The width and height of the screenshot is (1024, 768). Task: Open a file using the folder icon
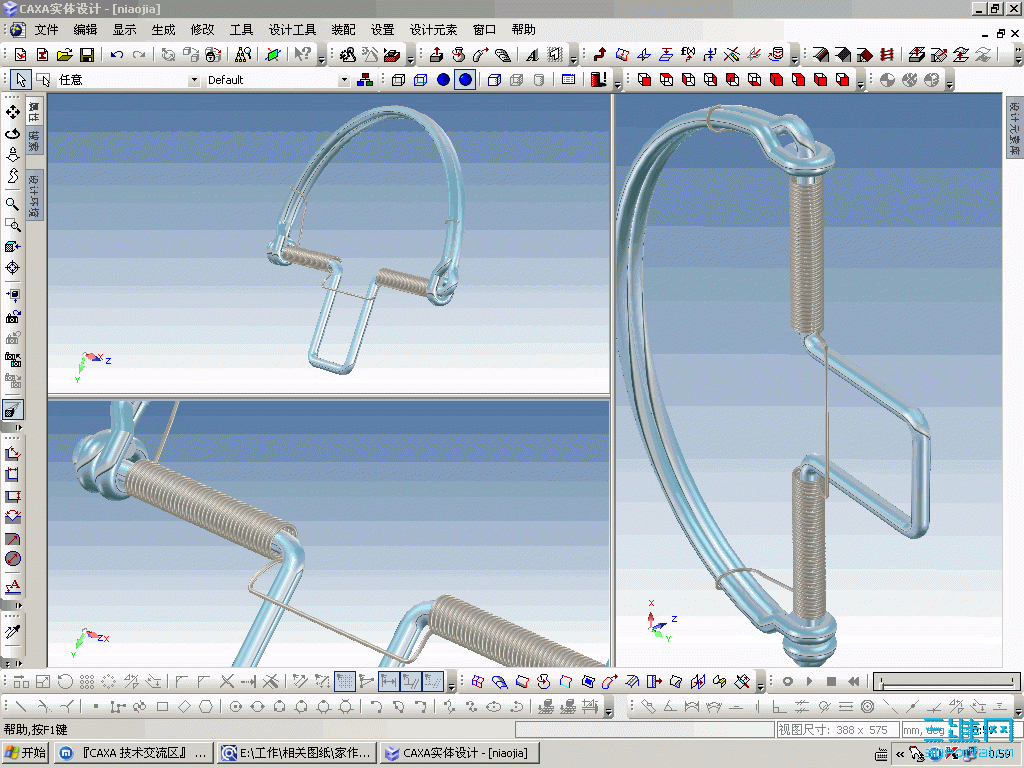pyautogui.click(x=65, y=55)
